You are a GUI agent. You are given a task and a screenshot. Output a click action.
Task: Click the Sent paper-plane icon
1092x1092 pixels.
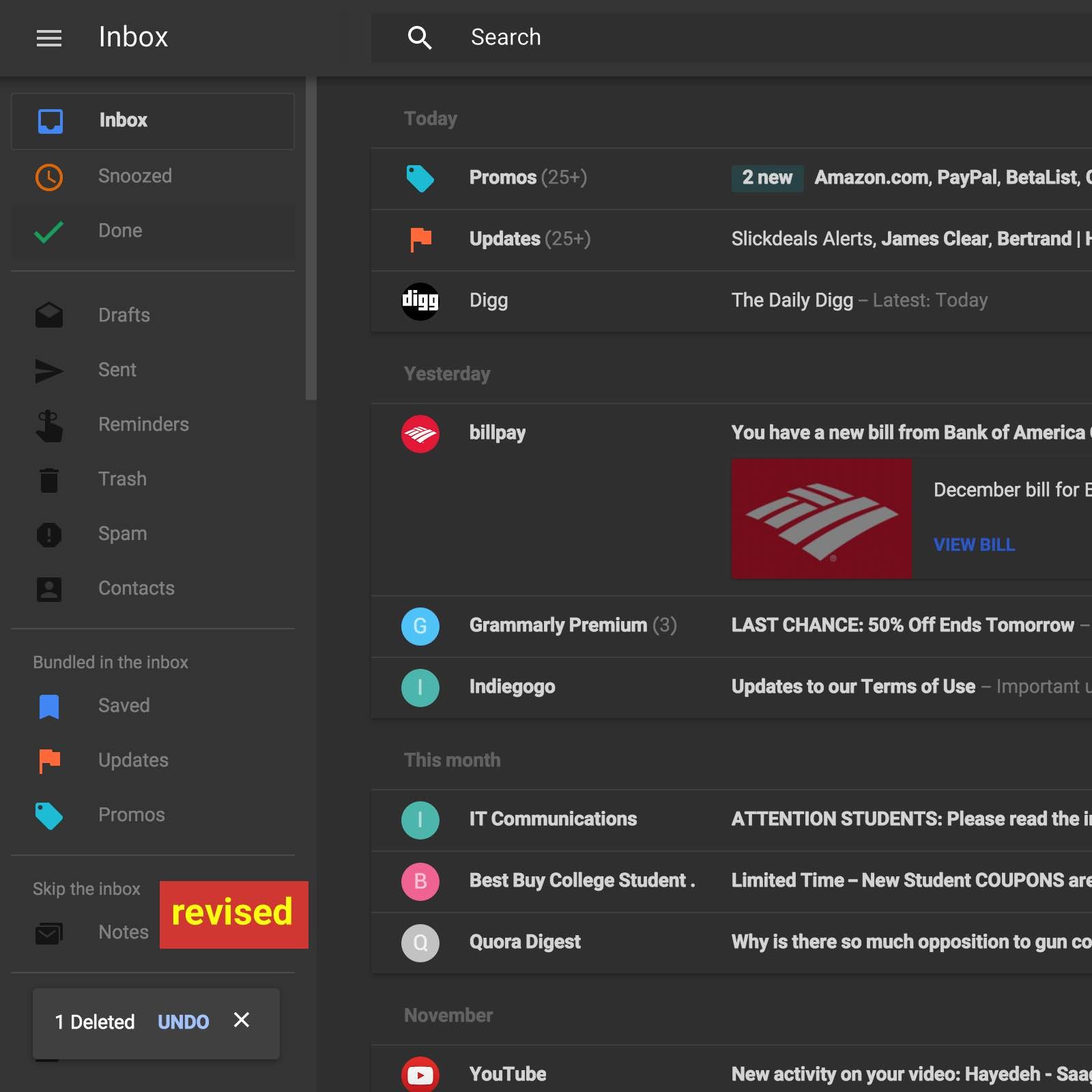pyautogui.click(x=49, y=371)
